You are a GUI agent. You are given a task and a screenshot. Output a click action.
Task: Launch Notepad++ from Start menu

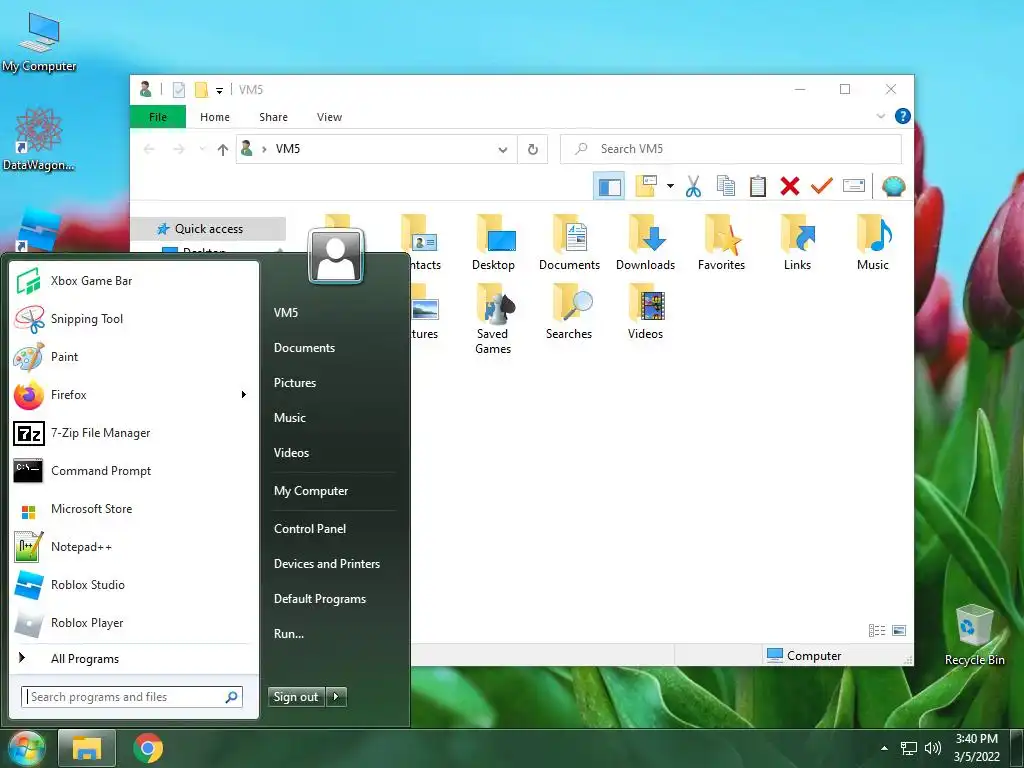coord(134,547)
